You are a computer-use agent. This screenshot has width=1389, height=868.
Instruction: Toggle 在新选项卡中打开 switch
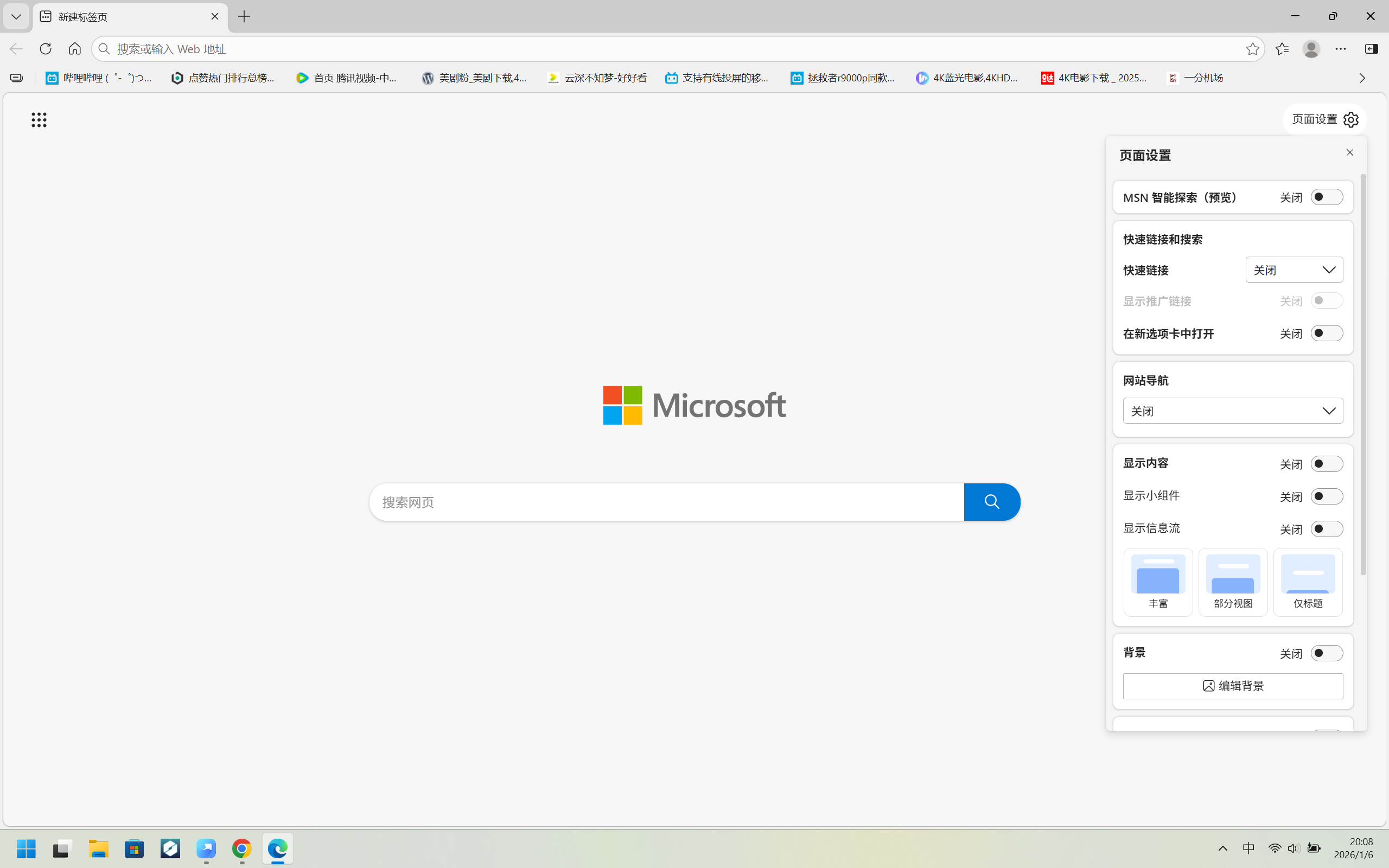click(1327, 334)
